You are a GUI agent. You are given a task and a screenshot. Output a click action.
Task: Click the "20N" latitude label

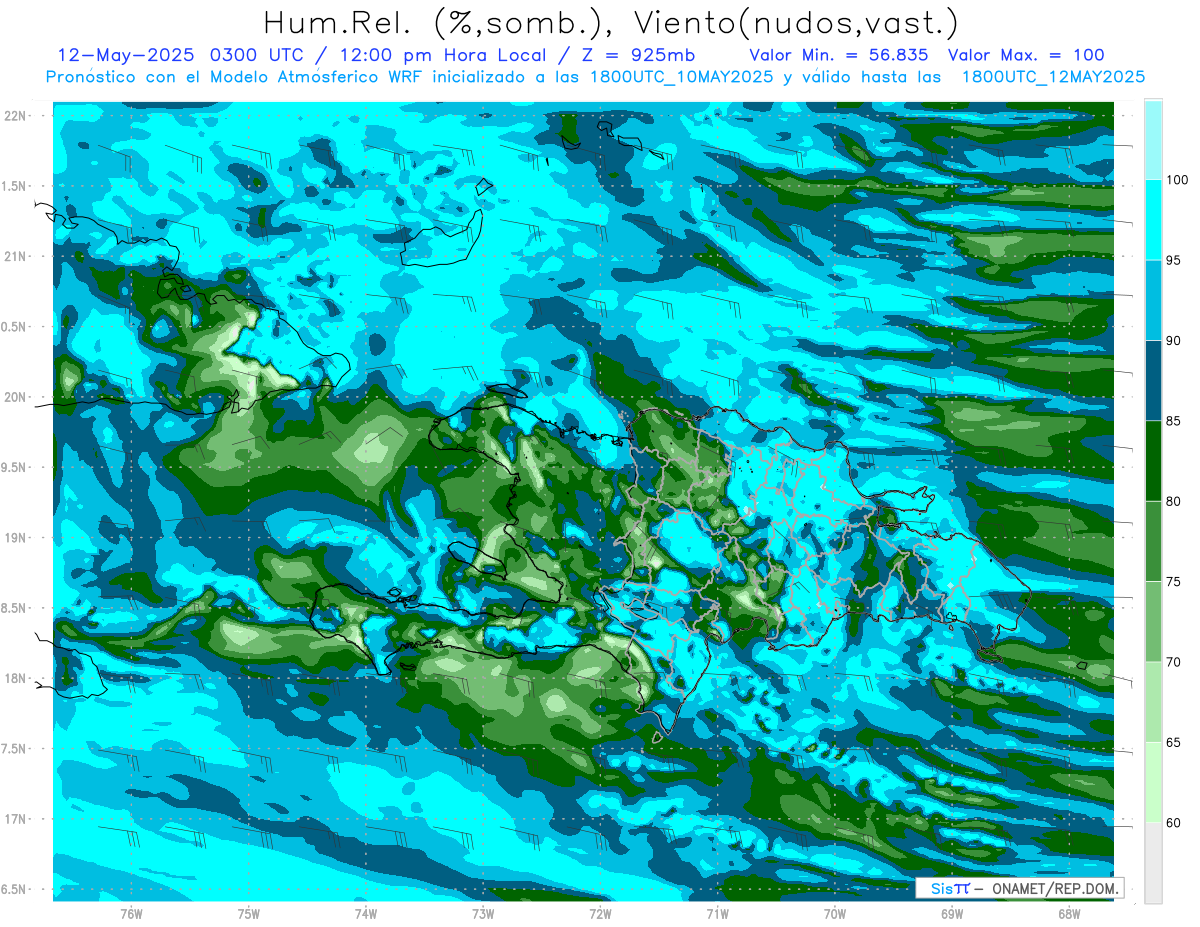pyautogui.click(x=15, y=397)
